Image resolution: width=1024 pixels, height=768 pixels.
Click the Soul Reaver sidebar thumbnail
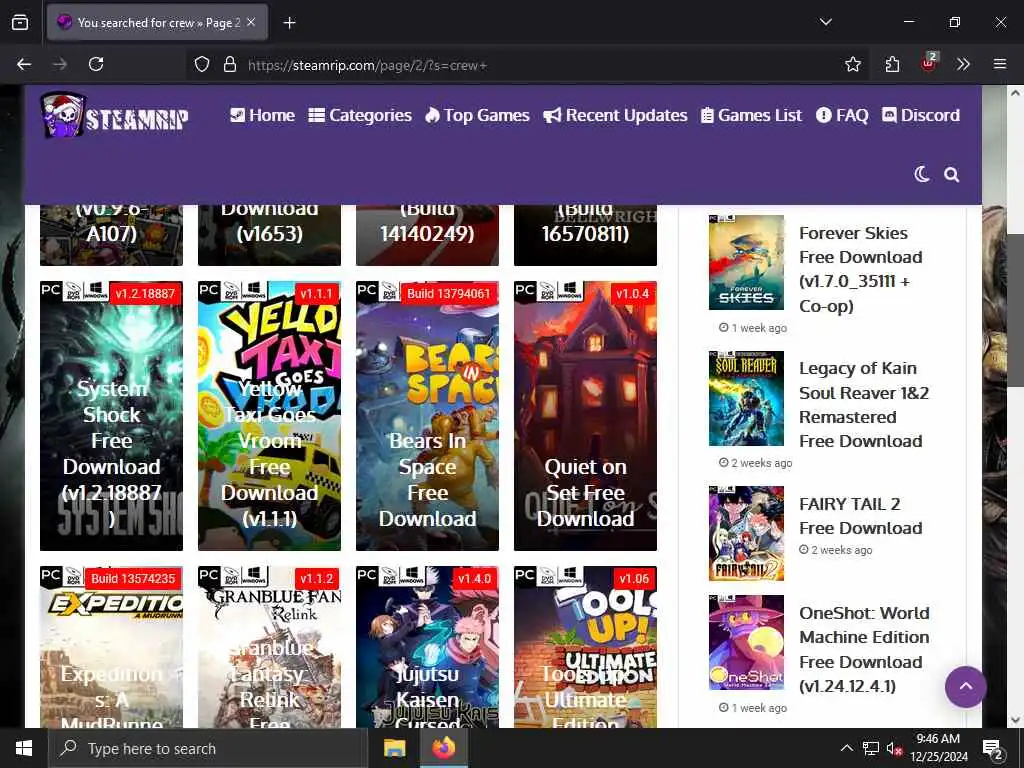(746, 398)
